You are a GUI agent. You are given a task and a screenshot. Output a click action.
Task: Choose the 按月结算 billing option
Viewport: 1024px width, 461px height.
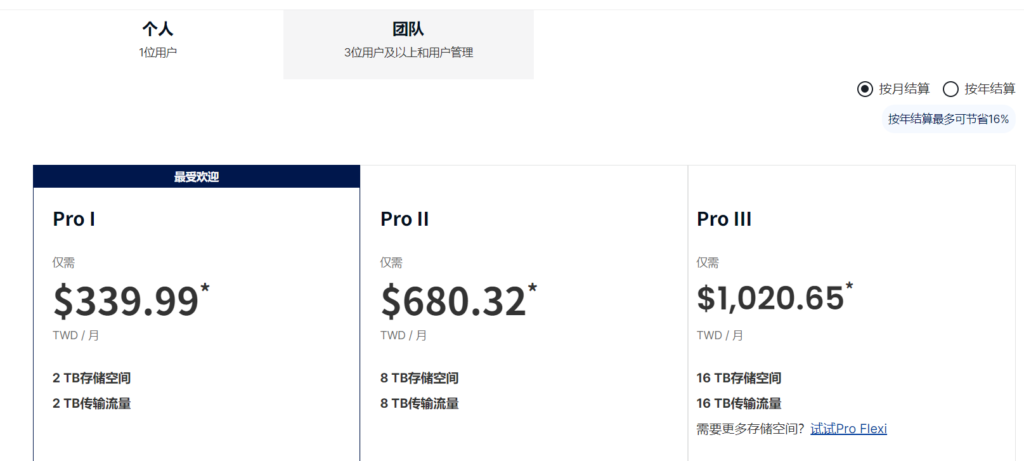point(865,89)
